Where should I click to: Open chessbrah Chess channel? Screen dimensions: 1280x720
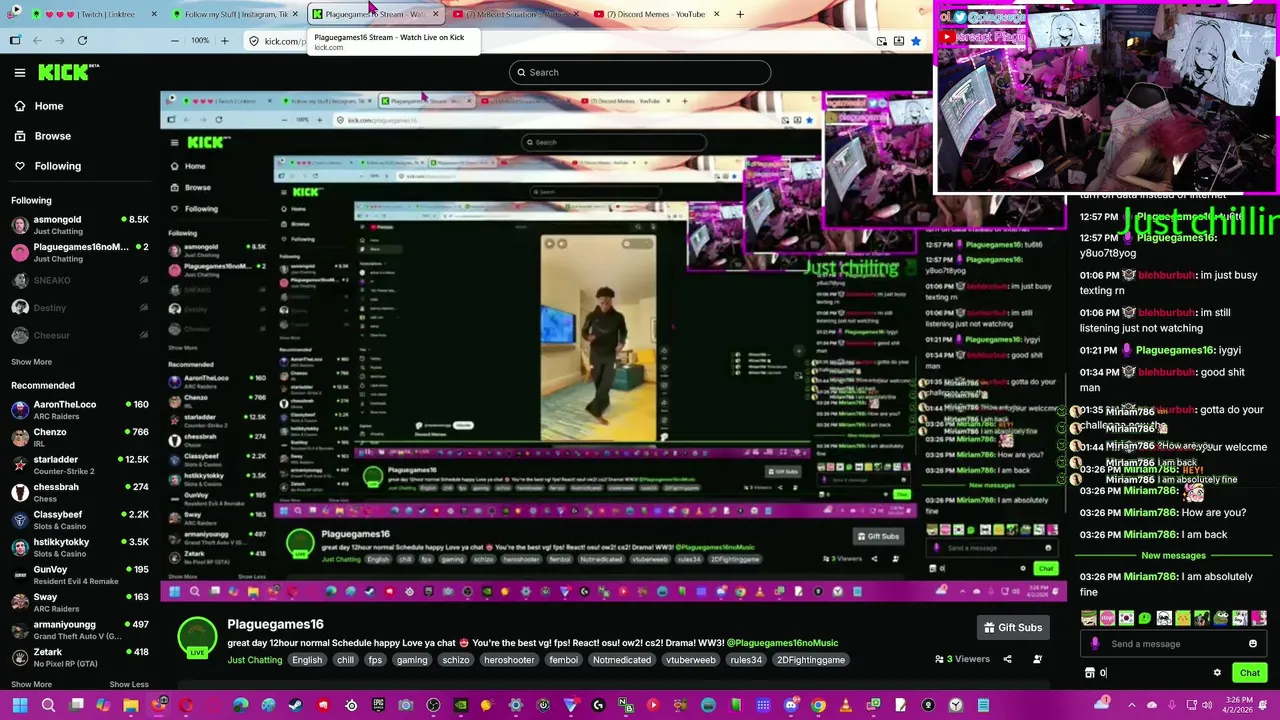pos(80,492)
